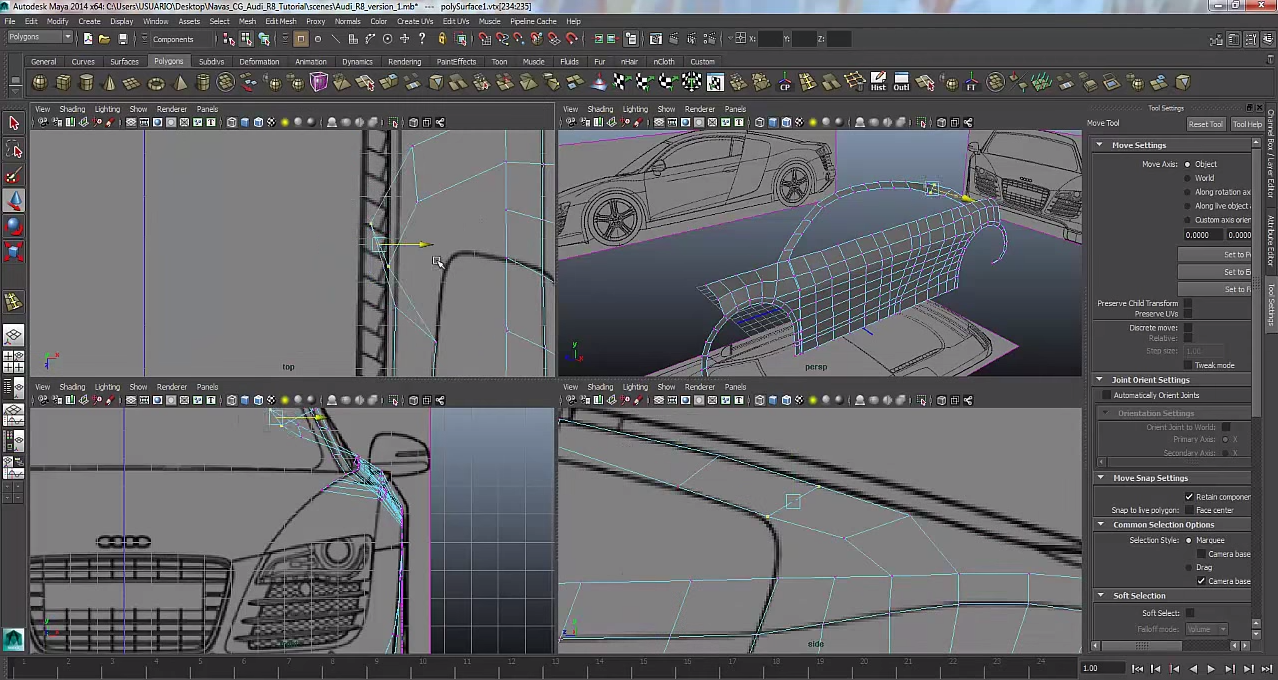This screenshot has width=1278, height=680.
Task: Click the save scene icon
Action: (122, 39)
